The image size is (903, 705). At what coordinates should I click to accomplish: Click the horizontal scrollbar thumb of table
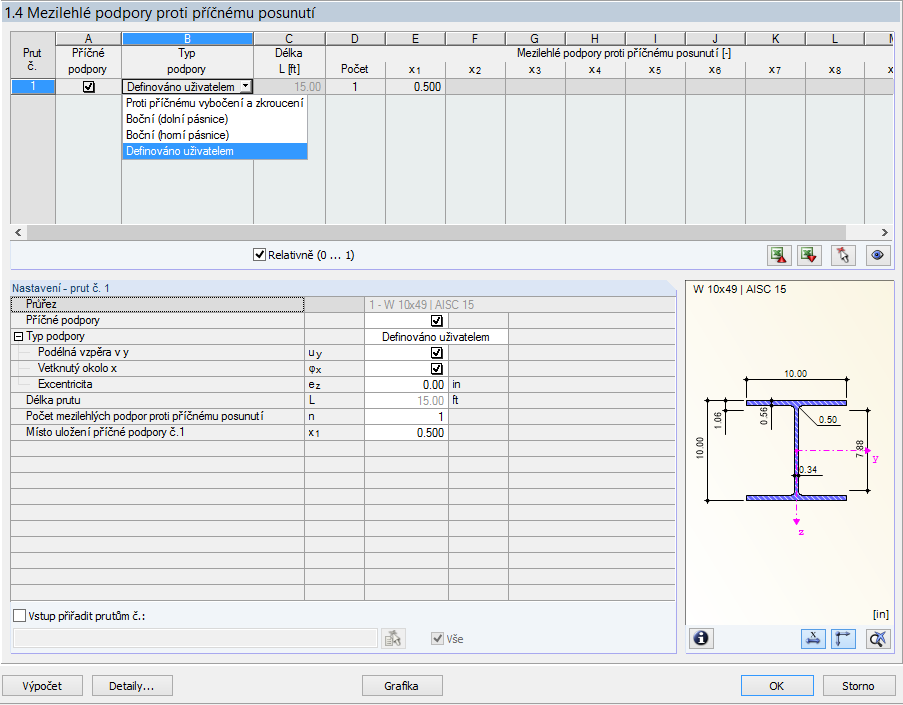pos(436,233)
